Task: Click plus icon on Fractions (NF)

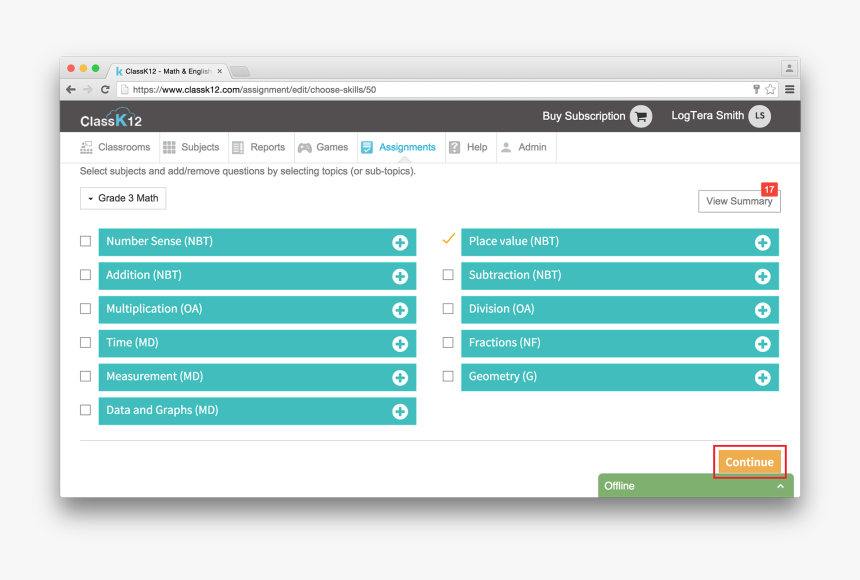Action: tap(762, 344)
